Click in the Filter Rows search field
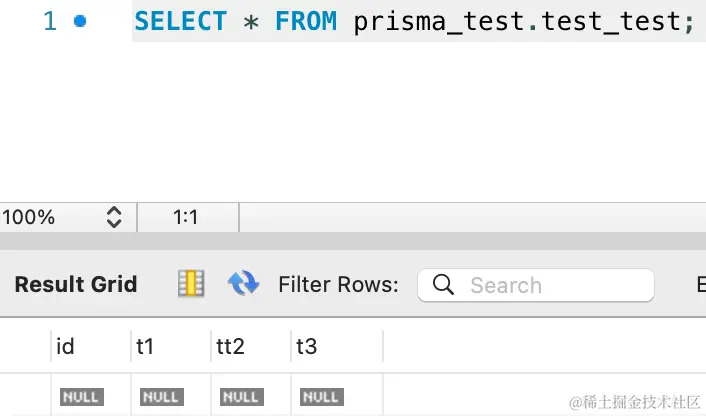Image resolution: width=706 pixels, height=416 pixels. tap(536, 285)
